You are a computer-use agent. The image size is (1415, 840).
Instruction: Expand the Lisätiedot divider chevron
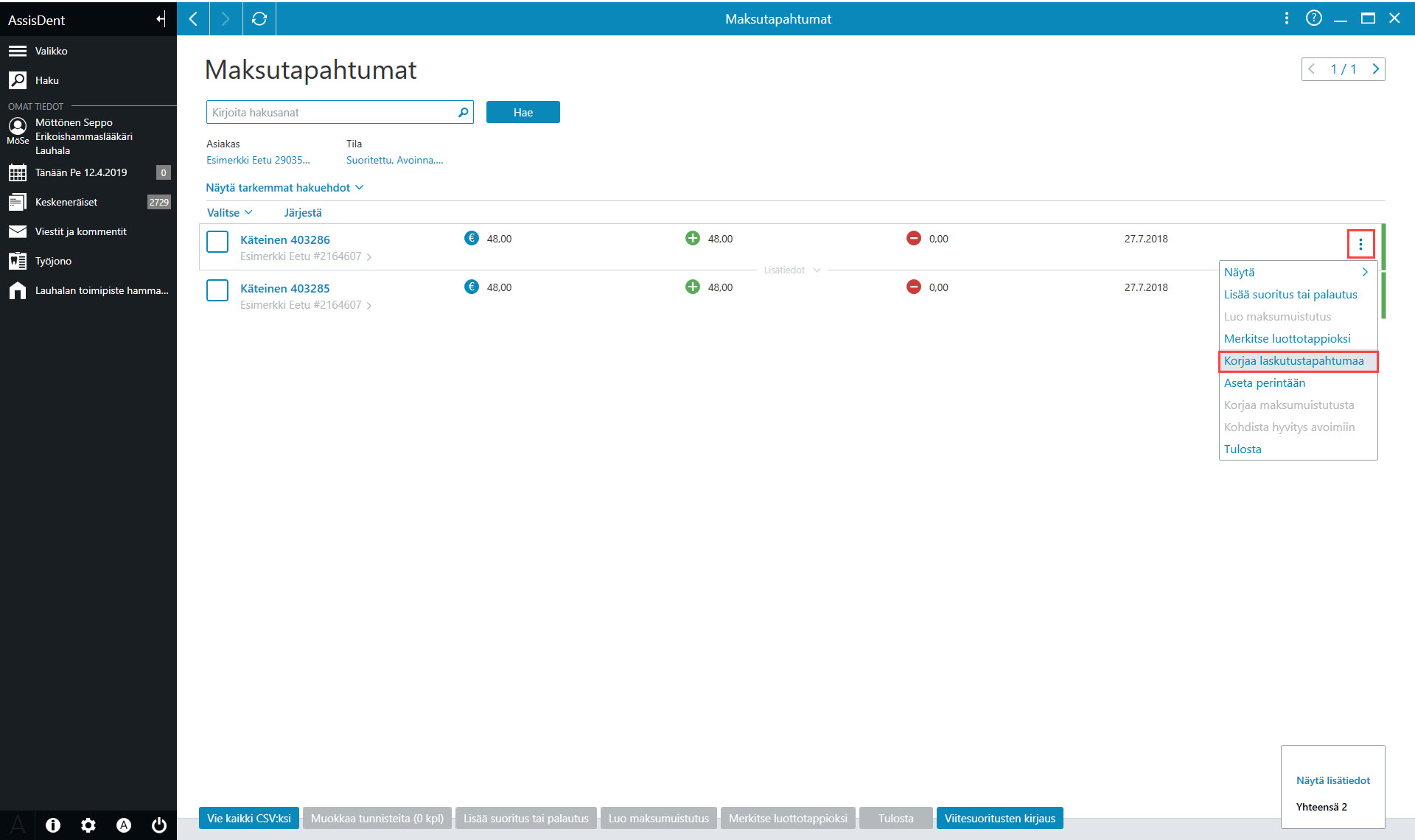[x=817, y=270]
